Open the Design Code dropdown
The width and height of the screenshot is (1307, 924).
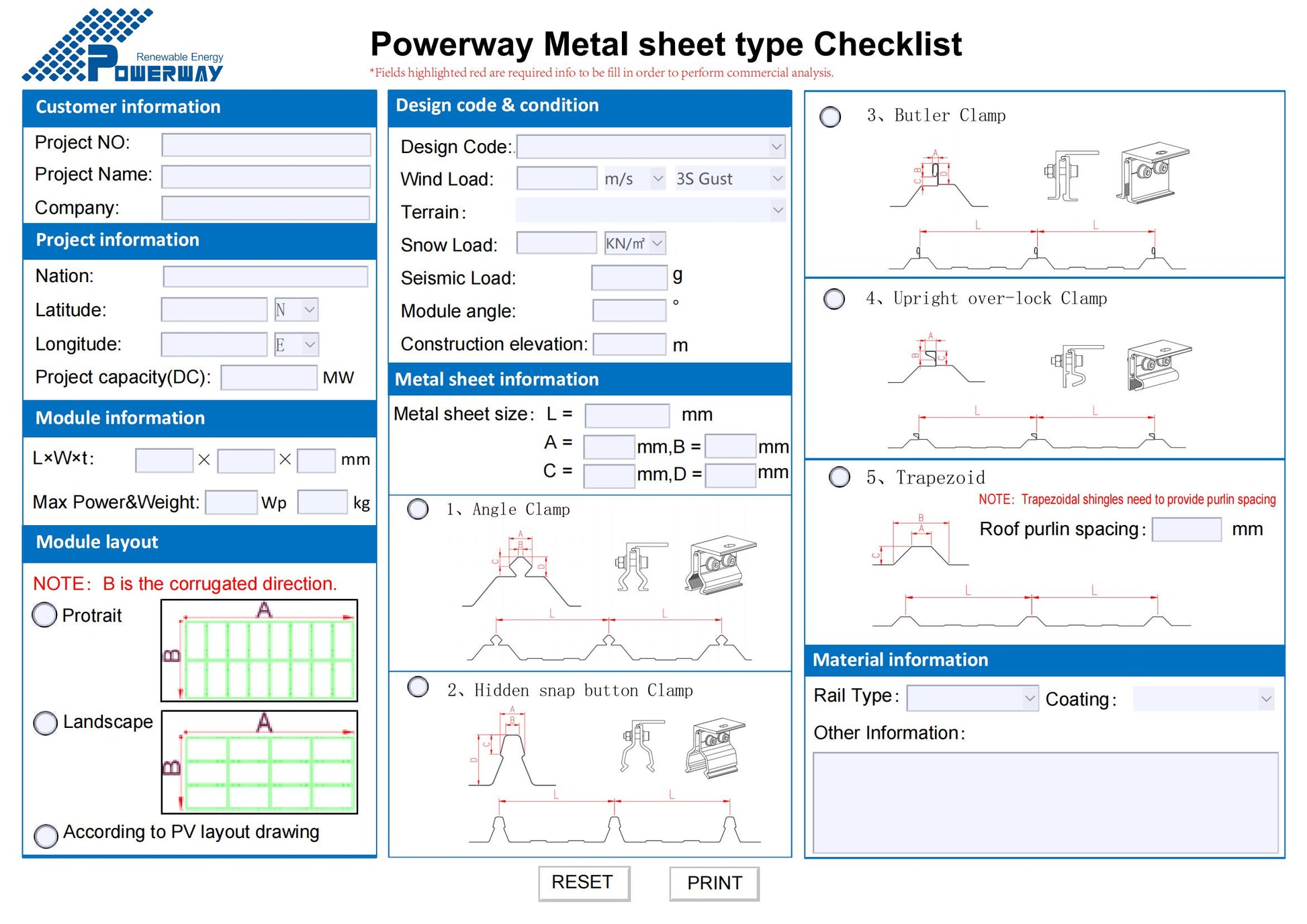[650, 146]
